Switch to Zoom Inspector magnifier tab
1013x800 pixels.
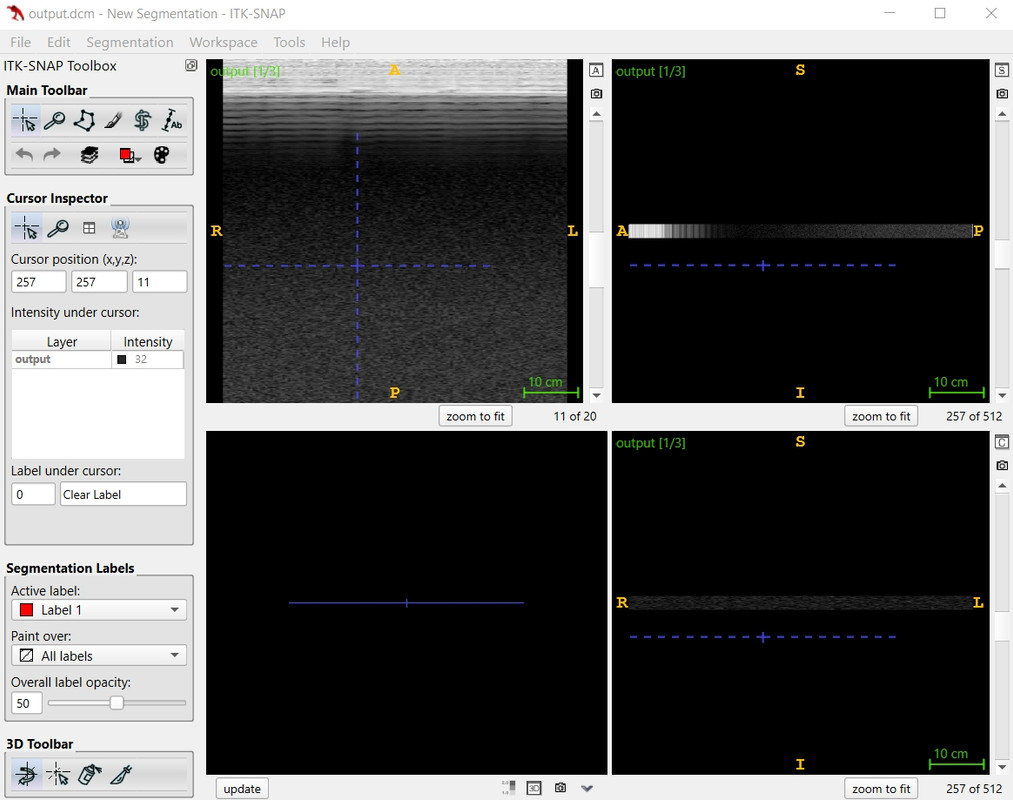57,227
